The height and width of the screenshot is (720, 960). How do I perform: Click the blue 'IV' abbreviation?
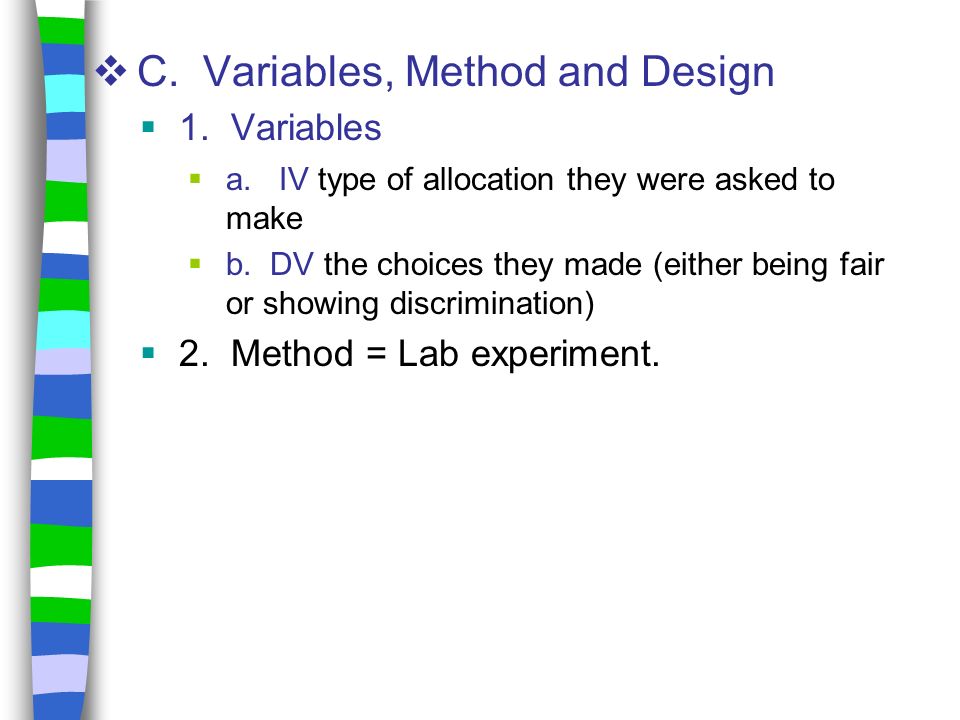[x=293, y=179]
